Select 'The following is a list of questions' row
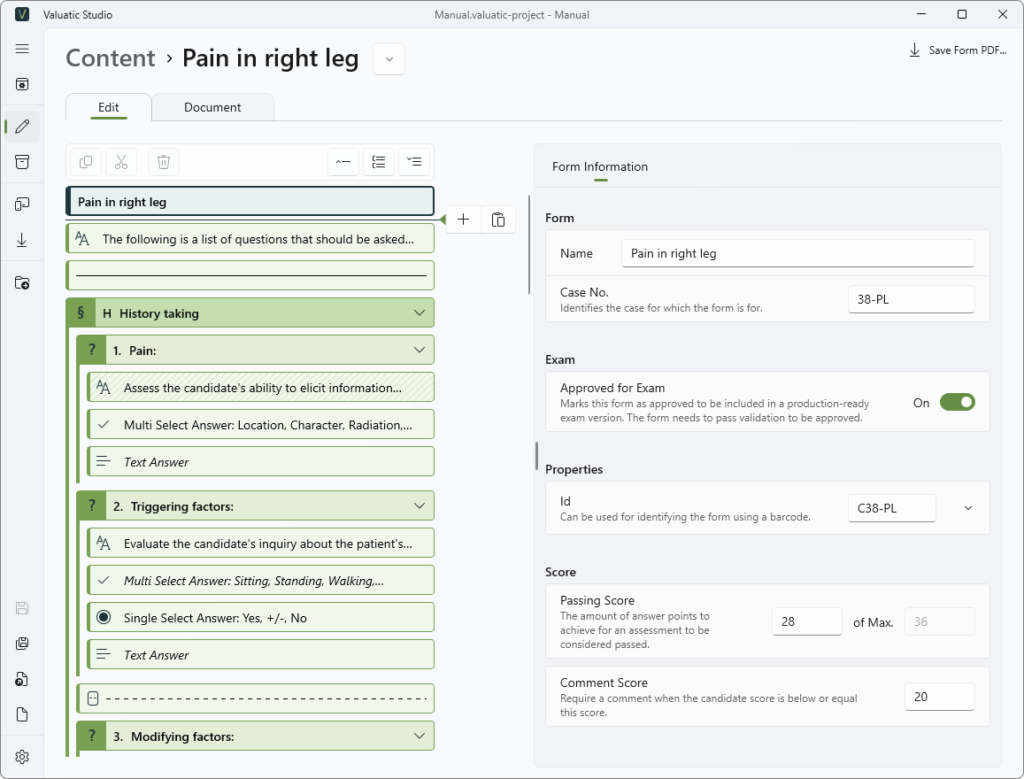Viewport: 1024px width, 779px height. point(250,239)
